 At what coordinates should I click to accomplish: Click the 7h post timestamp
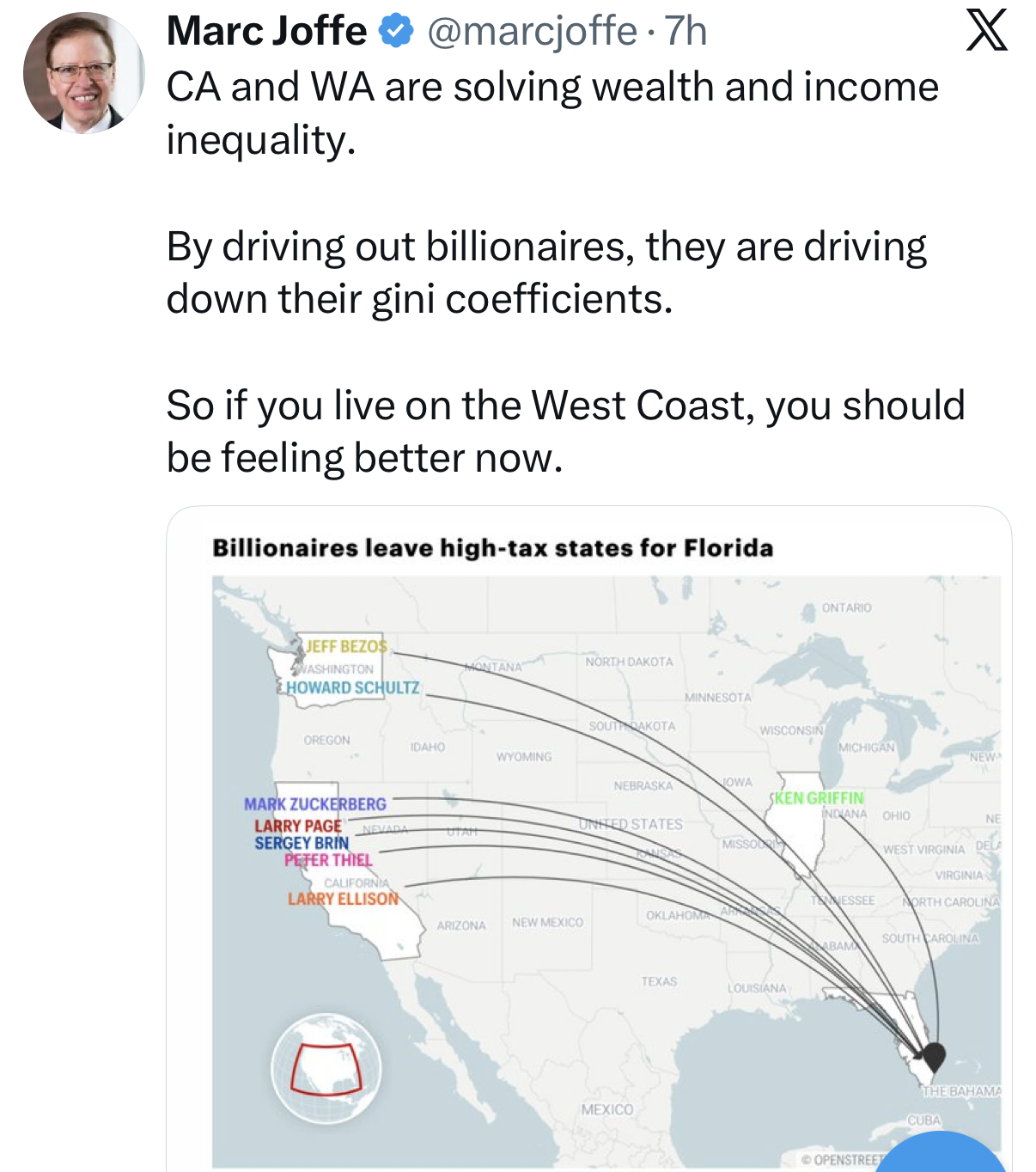pyautogui.click(x=686, y=32)
